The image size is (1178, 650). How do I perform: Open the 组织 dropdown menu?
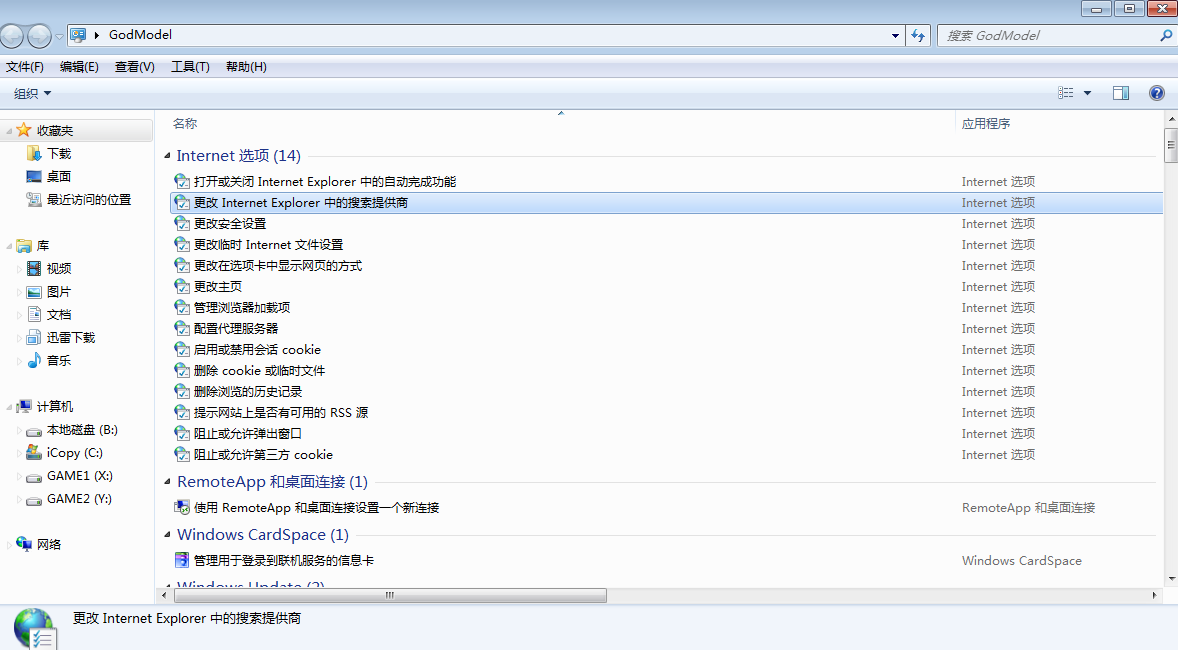pos(30,92)
